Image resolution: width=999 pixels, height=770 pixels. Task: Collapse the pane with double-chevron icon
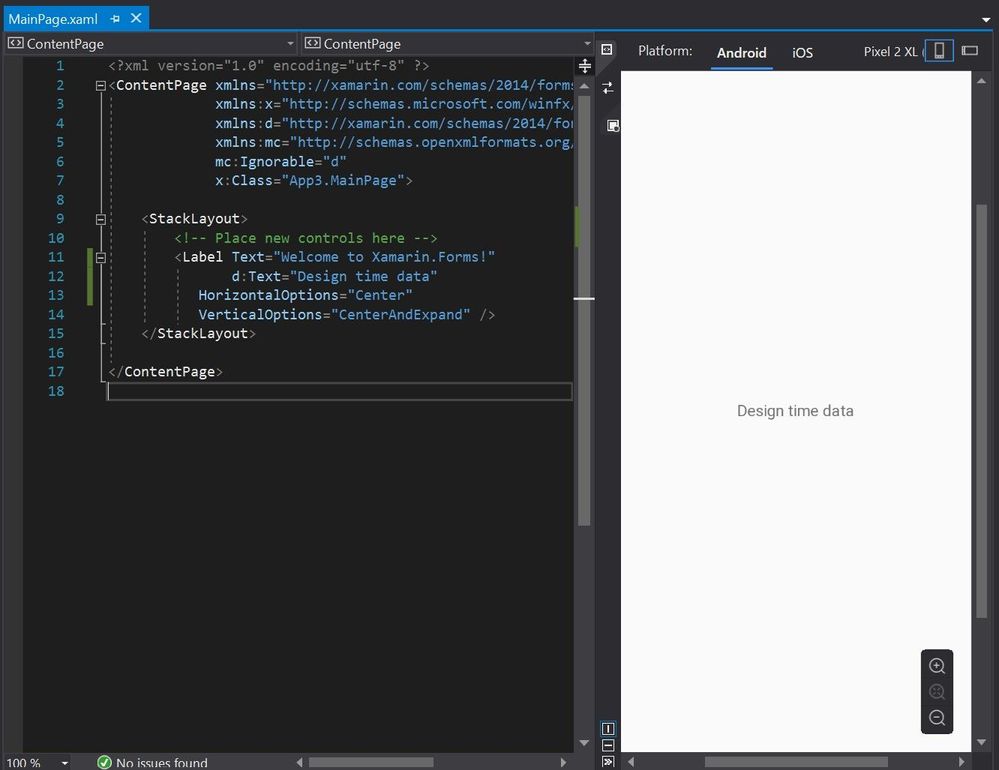click(608, 762)
